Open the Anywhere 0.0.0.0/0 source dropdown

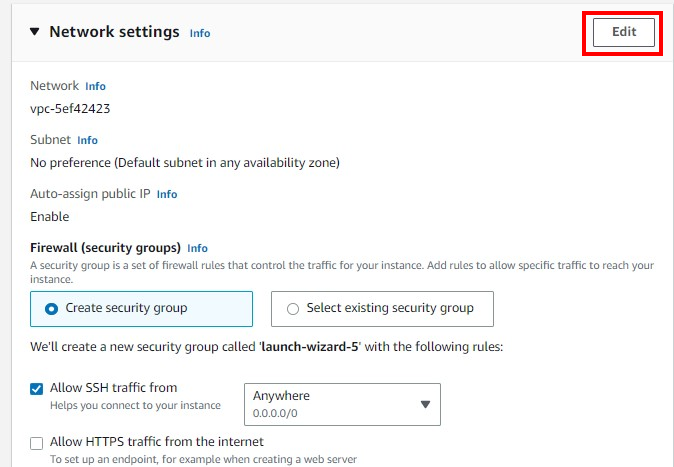(342, 404)
